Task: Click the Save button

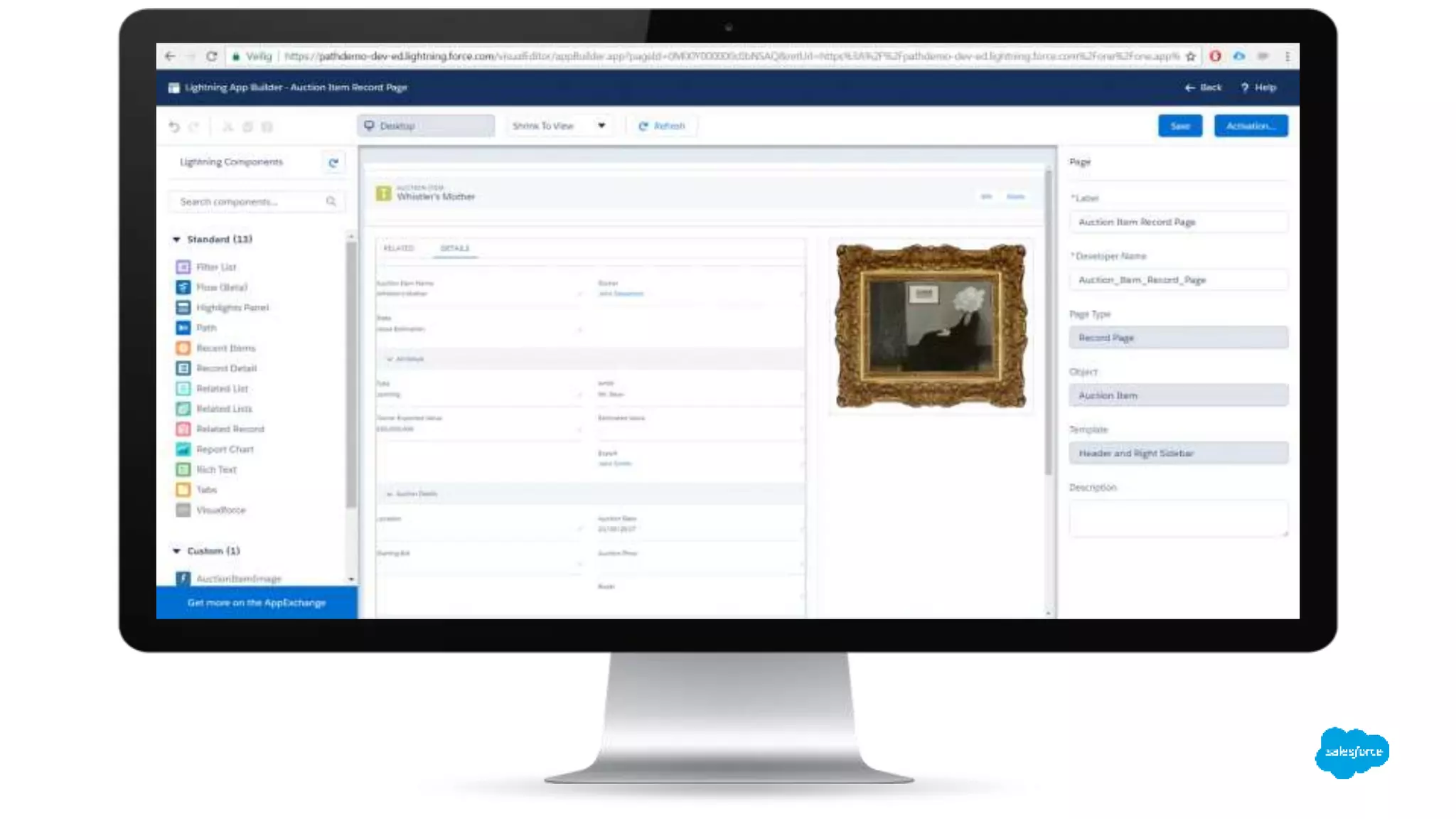Action: pyautogui.click(x=1180, y=126)
